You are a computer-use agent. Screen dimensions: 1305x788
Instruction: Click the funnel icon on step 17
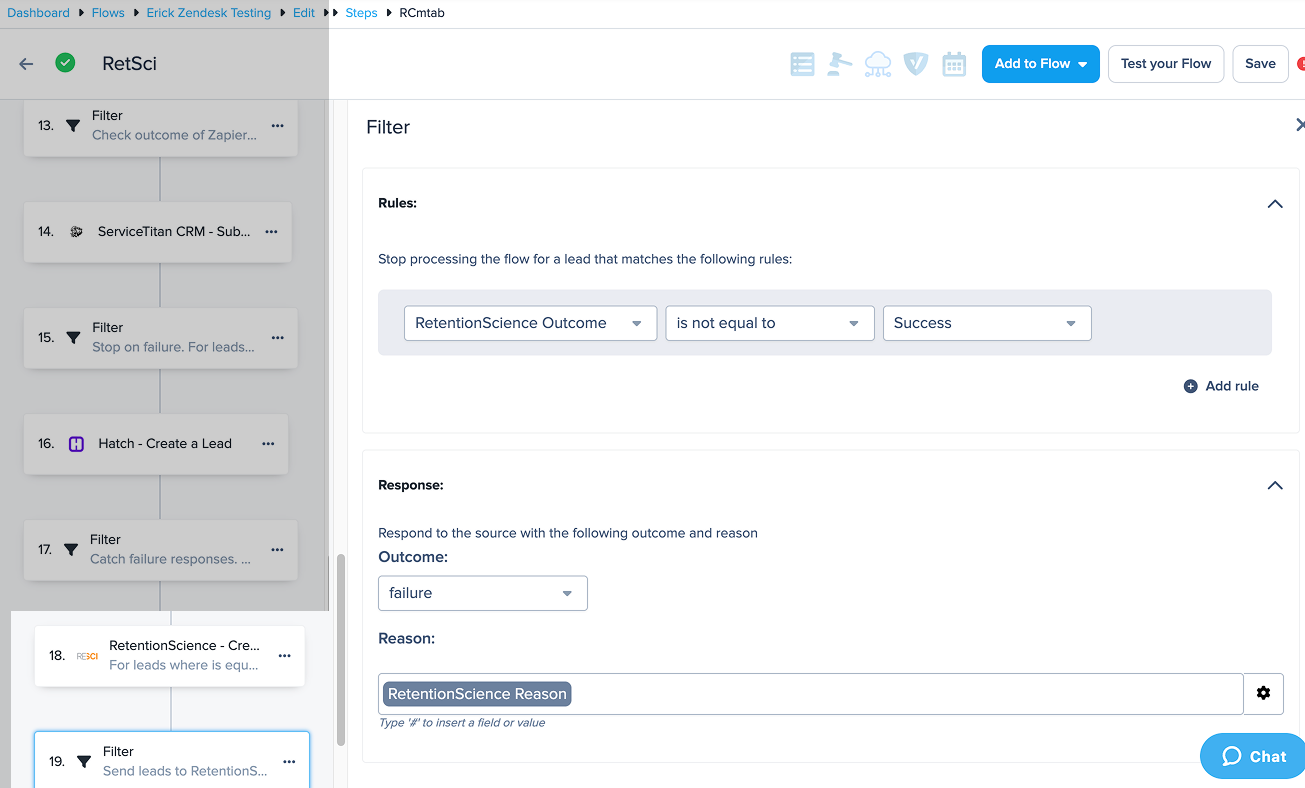(x=71, y=550)
